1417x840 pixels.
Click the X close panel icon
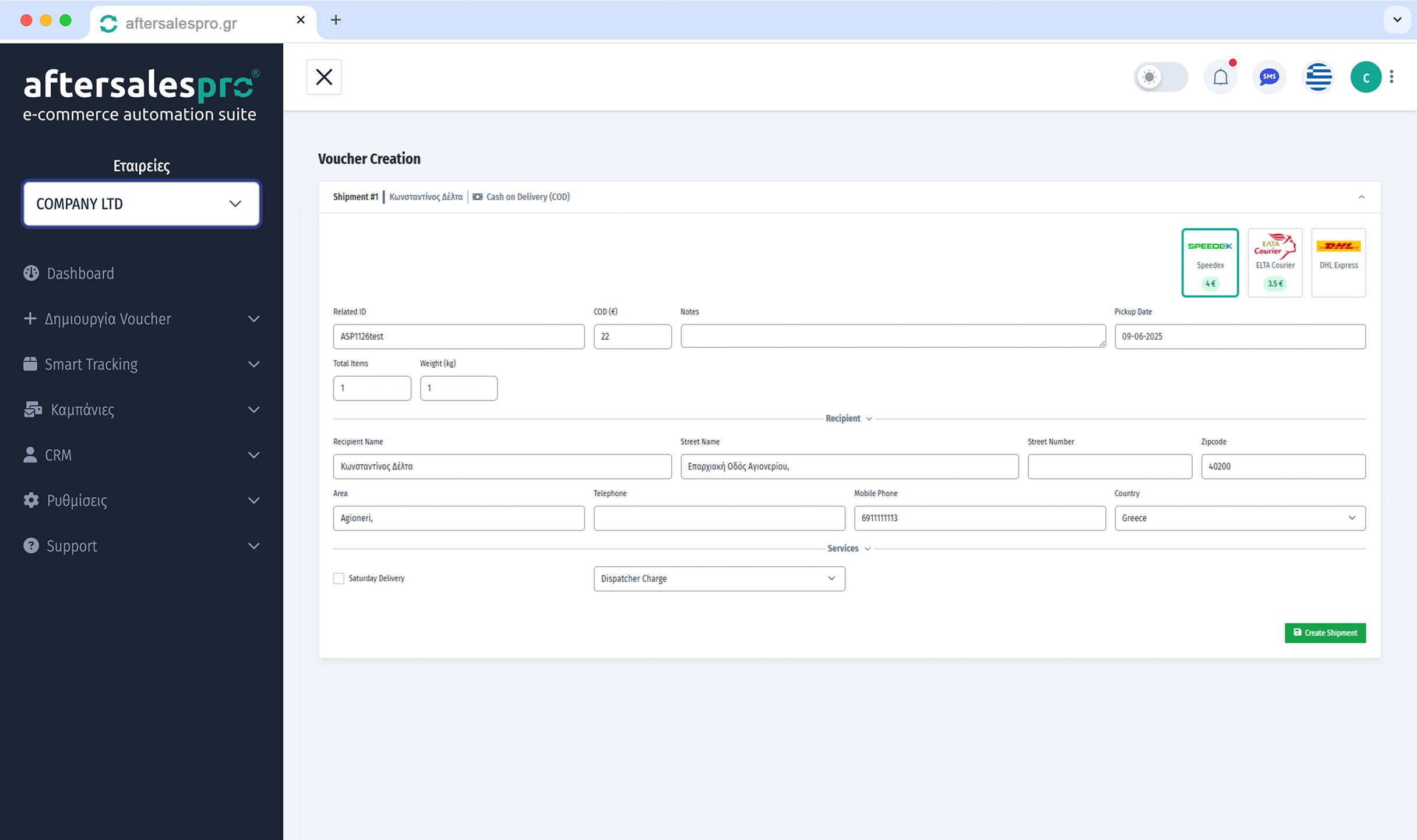tap(324, 77)
